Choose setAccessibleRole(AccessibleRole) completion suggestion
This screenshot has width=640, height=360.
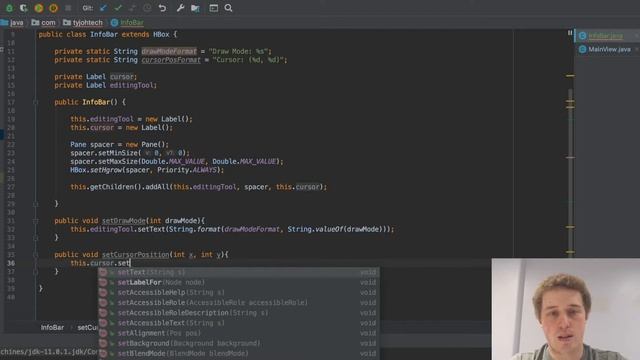pyautogui.click(x=239, y=303)
